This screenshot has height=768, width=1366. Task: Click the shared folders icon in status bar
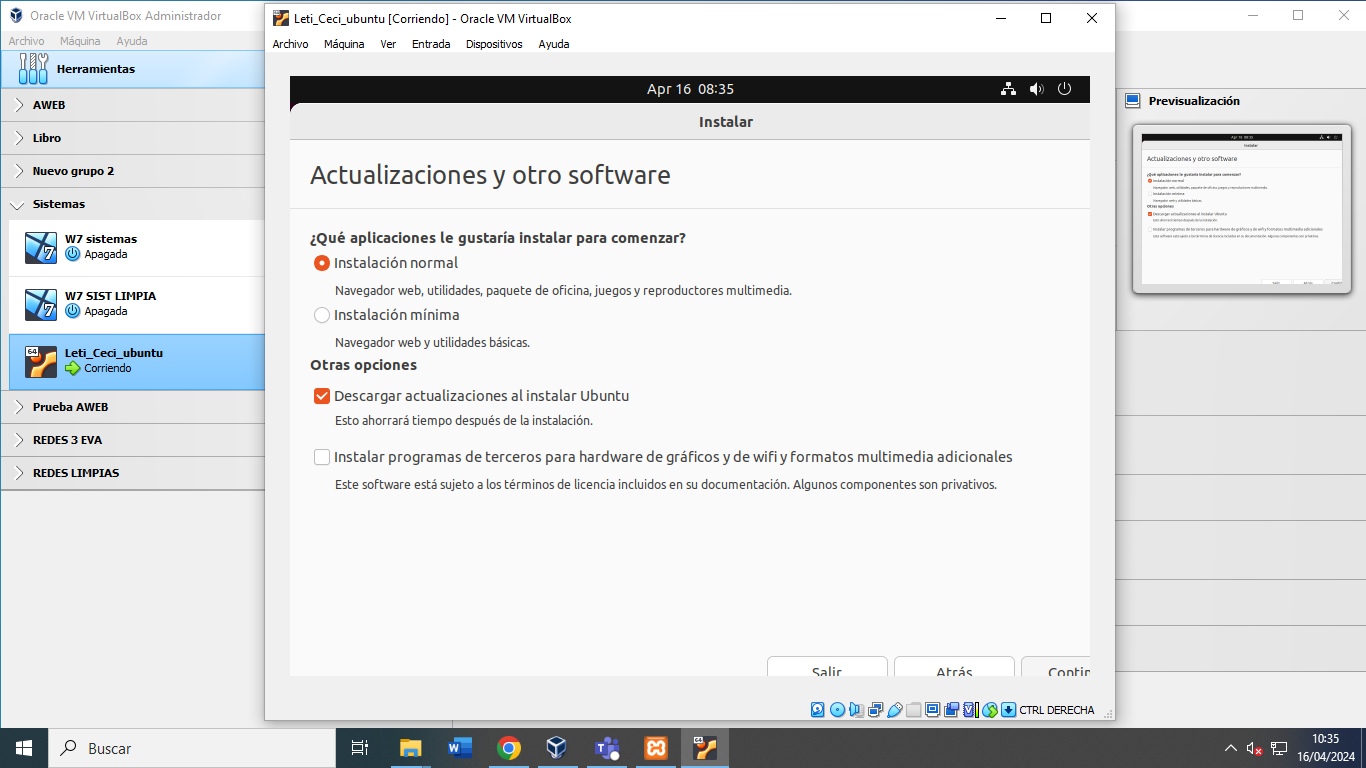pyautogui.click(x=911, y=710)
